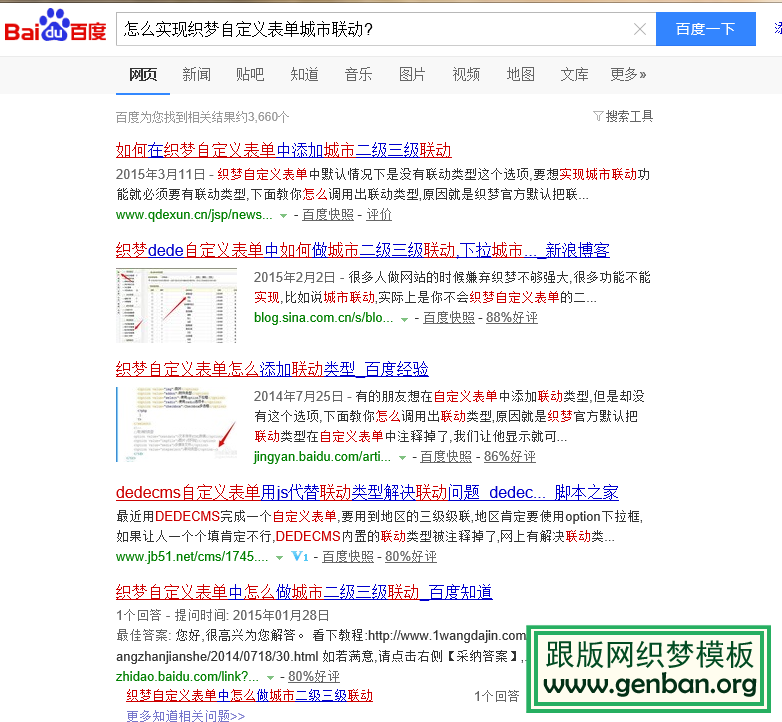This screenshot has height=722, width=782.
Task: Expand dropdown arrow next to zhidao.baidu.com URL
Action: tap(270, 678)
